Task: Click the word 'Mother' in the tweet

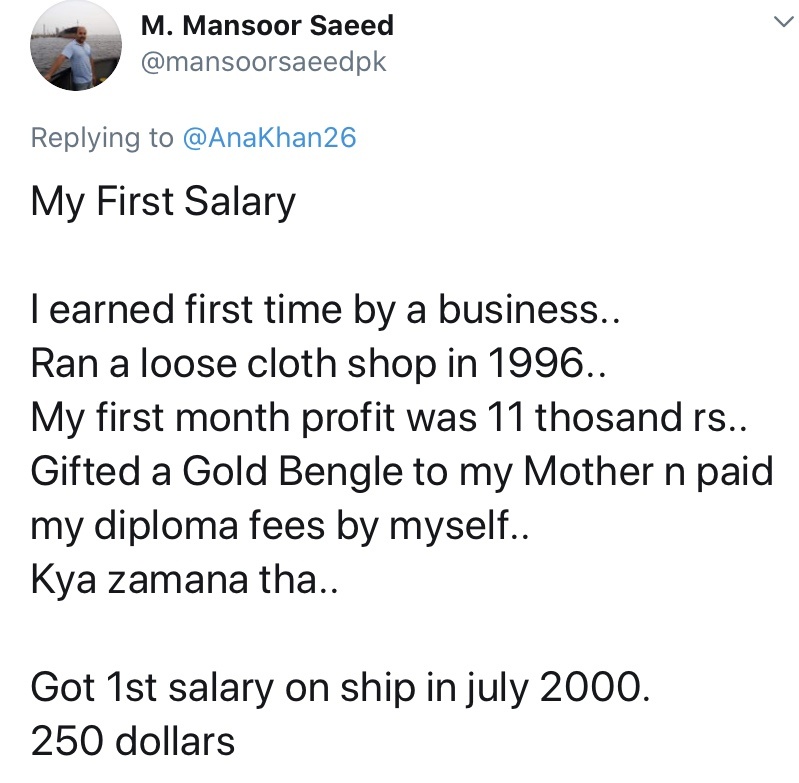Action: tap(589, 472)
